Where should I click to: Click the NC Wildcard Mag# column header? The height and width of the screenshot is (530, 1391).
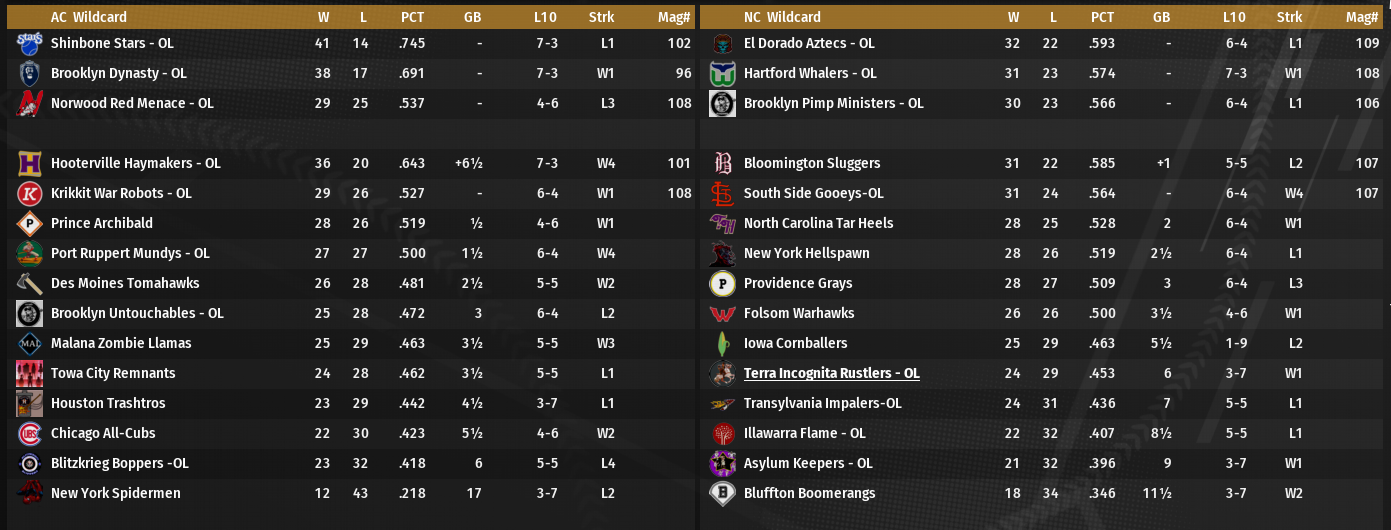coord(1362,17)
